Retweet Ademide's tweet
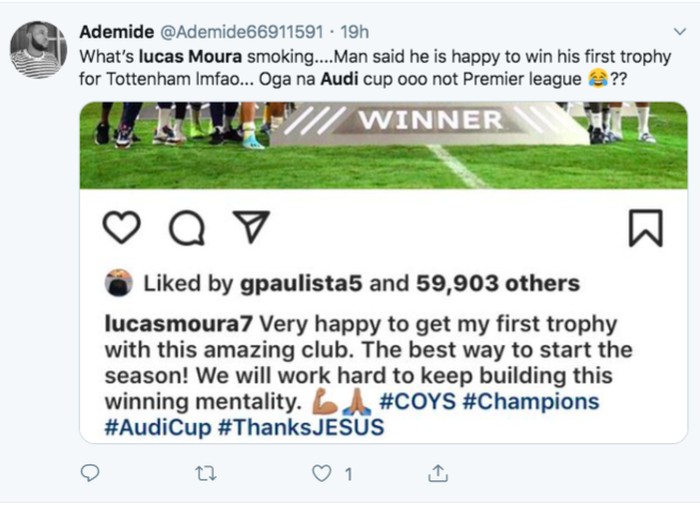 tap(205, 473)
